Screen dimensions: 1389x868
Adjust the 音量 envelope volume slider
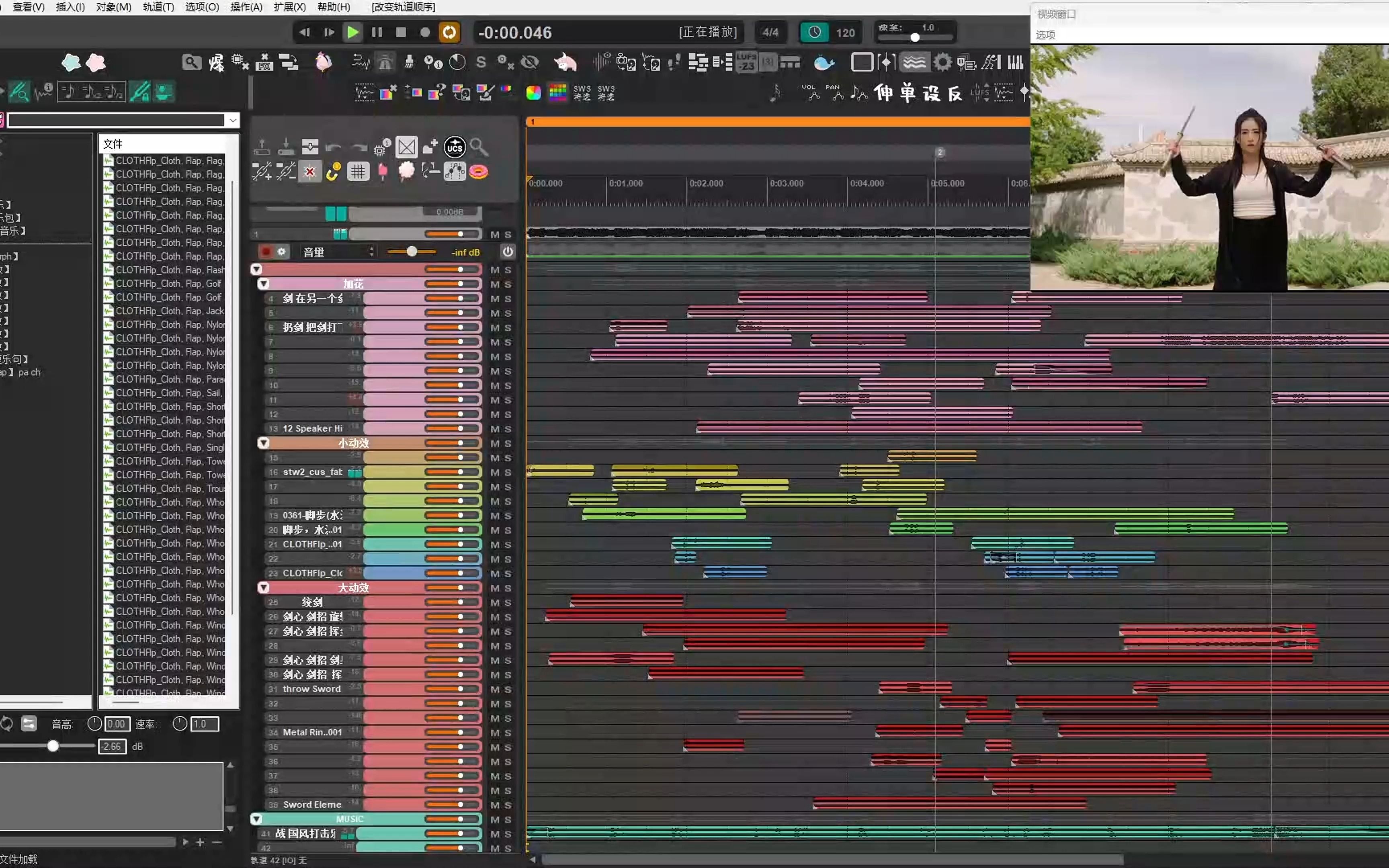point(412,252)
